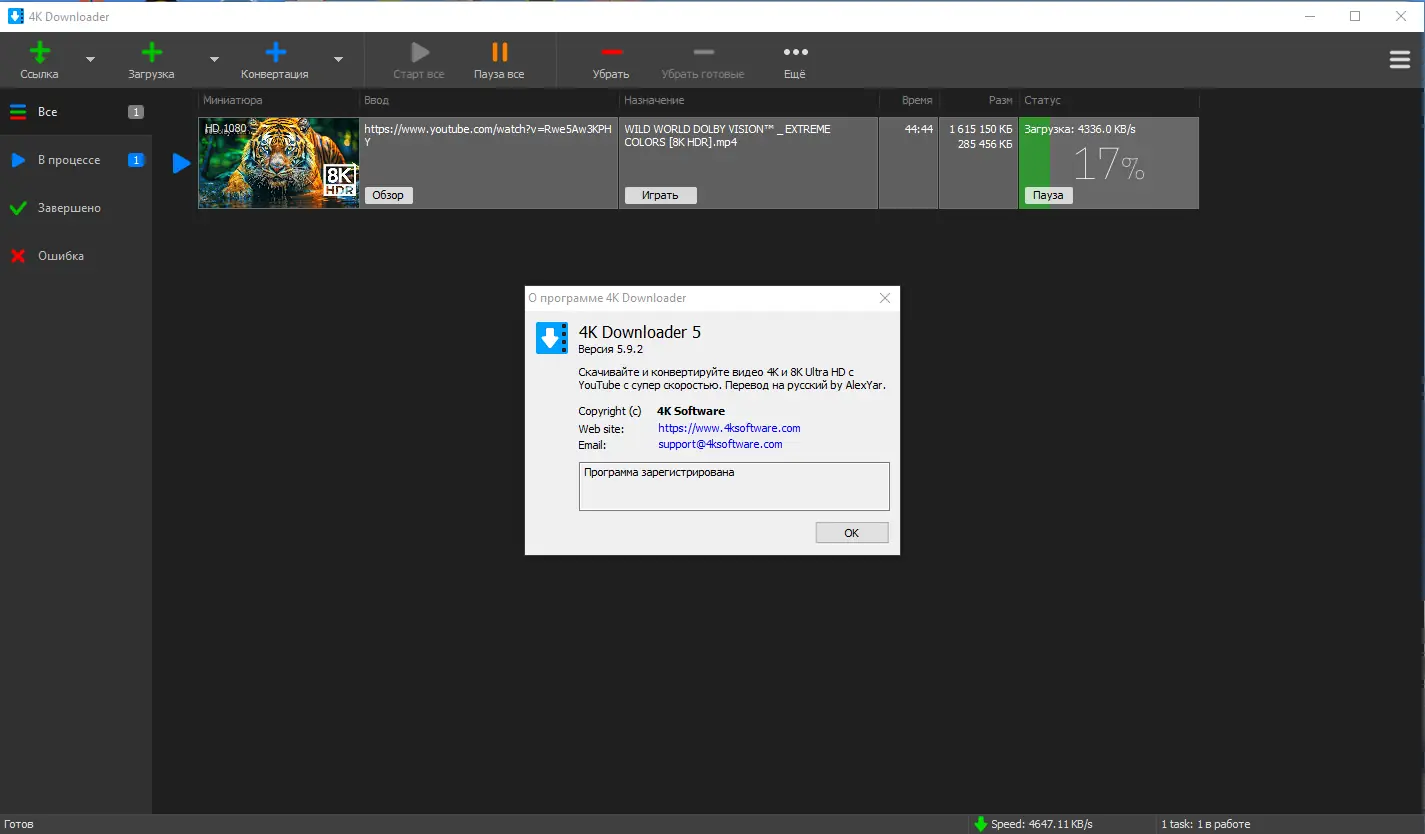Click the count badge beside Все

coord(136,112)
